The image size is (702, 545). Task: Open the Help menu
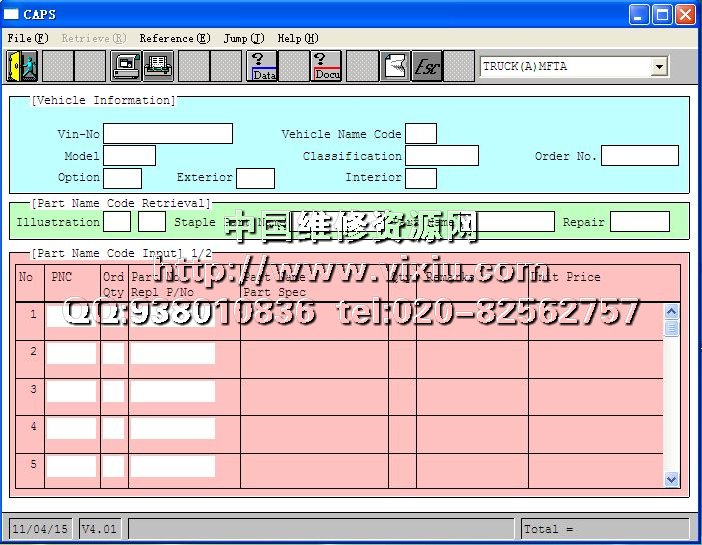(294, 38)
